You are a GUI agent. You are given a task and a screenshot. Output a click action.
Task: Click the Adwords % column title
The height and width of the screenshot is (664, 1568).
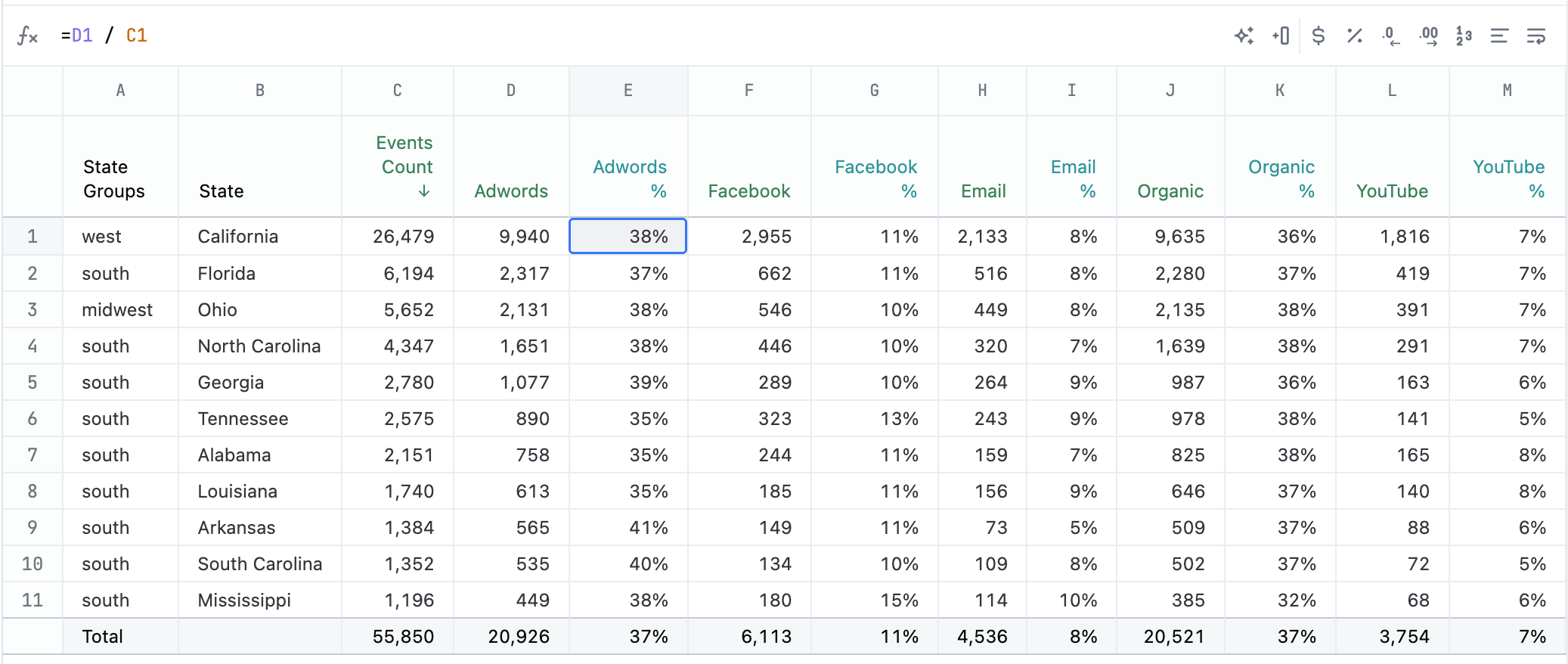(630, 178)
